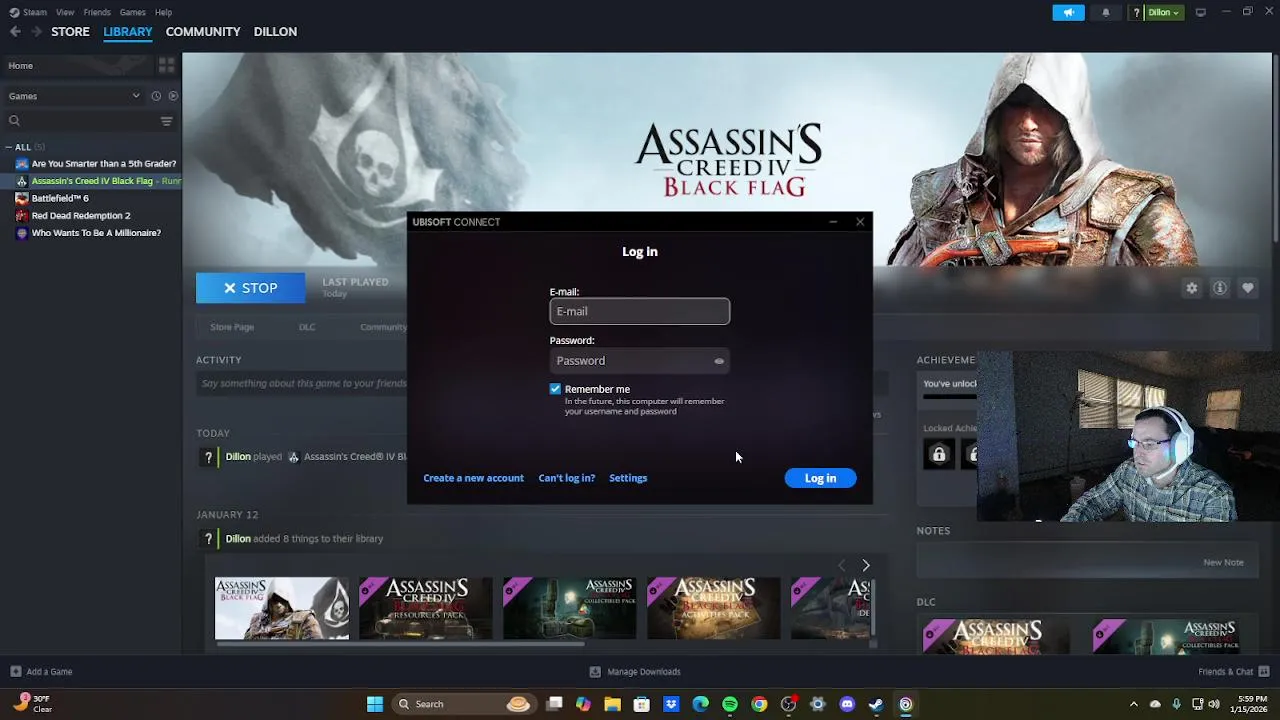Image resolution: width=1280 pixels, height=720 pixels.
Task: Enter Big Picture mode via monitor icon
Action: coord(1200,12)
